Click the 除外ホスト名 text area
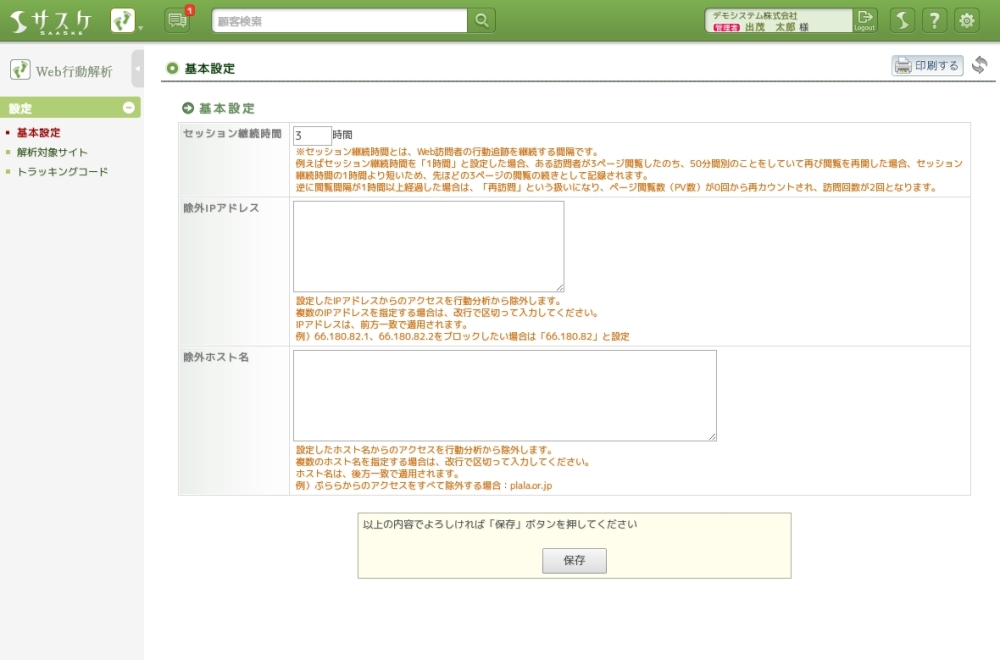This screenshot has height=660, width=1000. click(x=504, y=395)
